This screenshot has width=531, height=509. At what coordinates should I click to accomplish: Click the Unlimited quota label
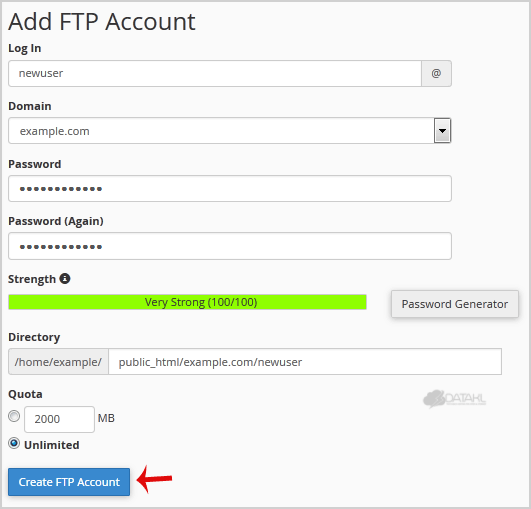(x=52, y=445)
